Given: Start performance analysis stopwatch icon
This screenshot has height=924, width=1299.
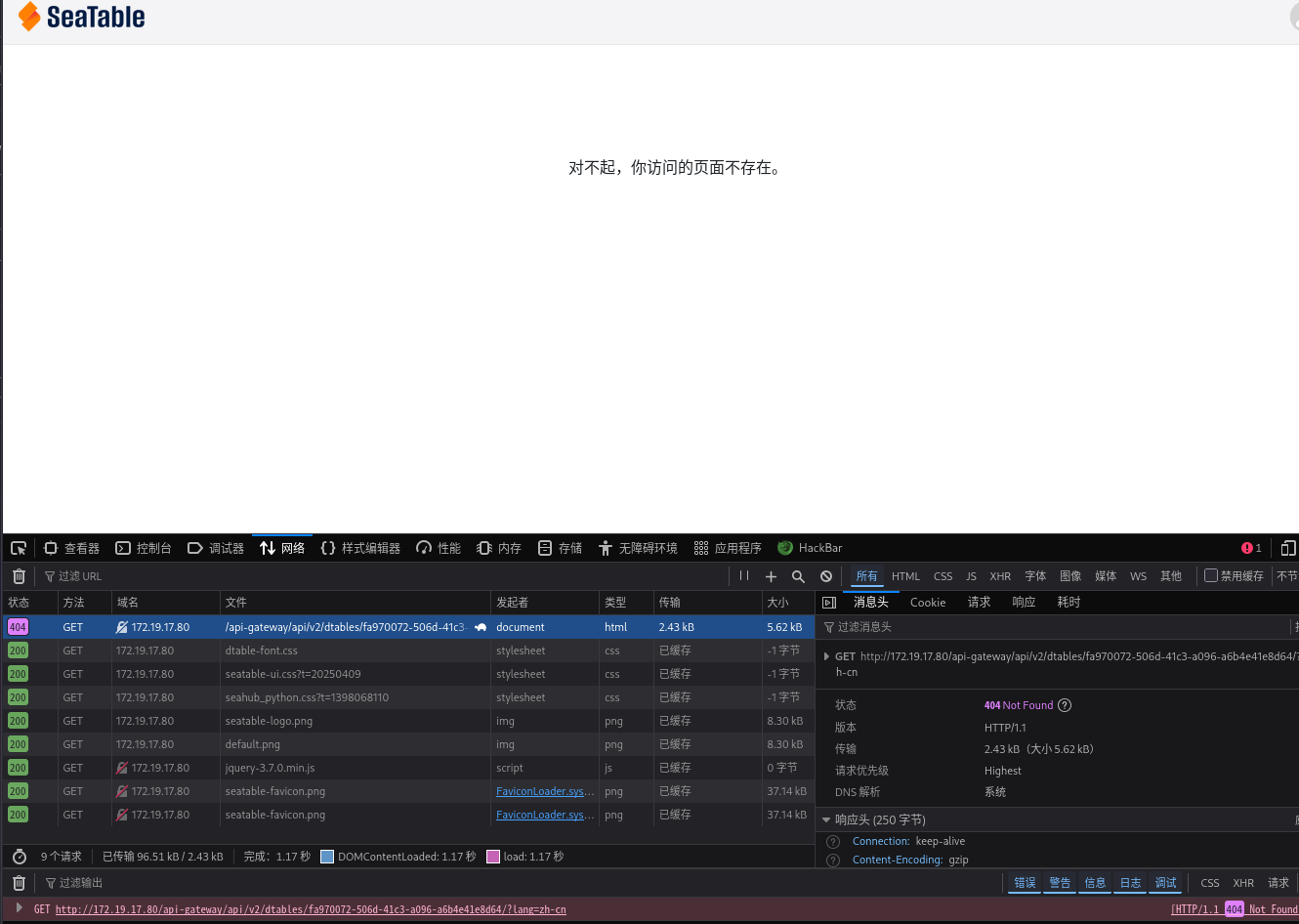Looking at the screenshot, I should (x=20, y=857).
